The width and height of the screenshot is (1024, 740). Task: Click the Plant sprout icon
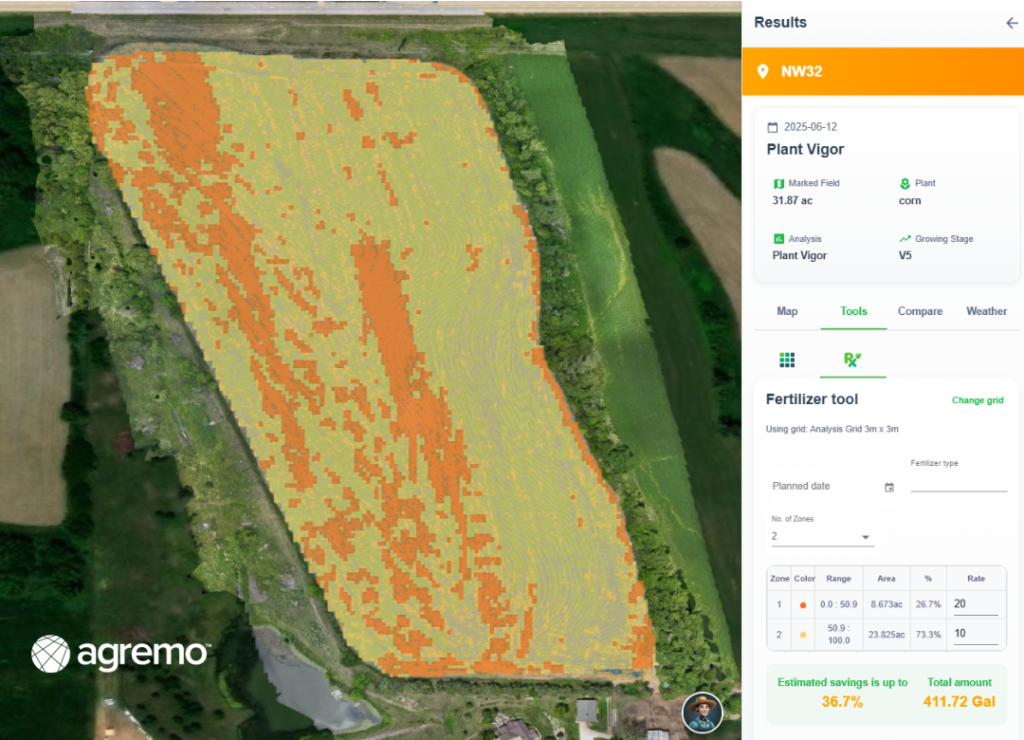[905, 184]
